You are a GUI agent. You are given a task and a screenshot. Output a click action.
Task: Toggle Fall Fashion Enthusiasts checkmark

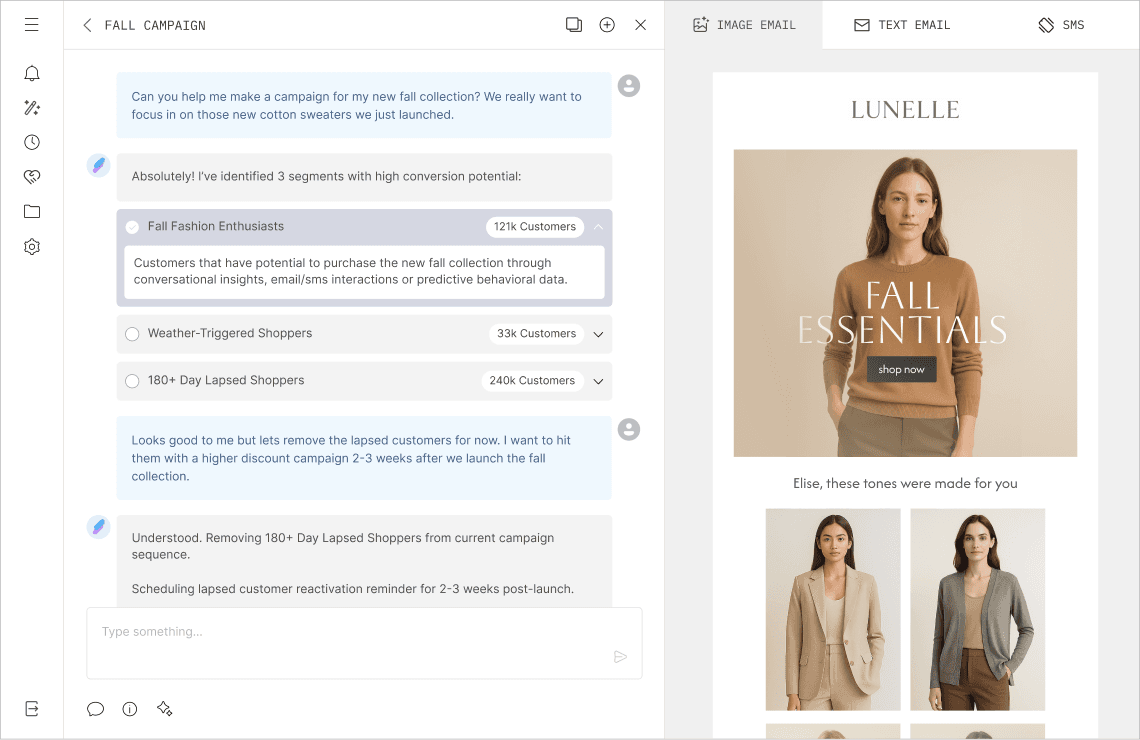(132, 227)
